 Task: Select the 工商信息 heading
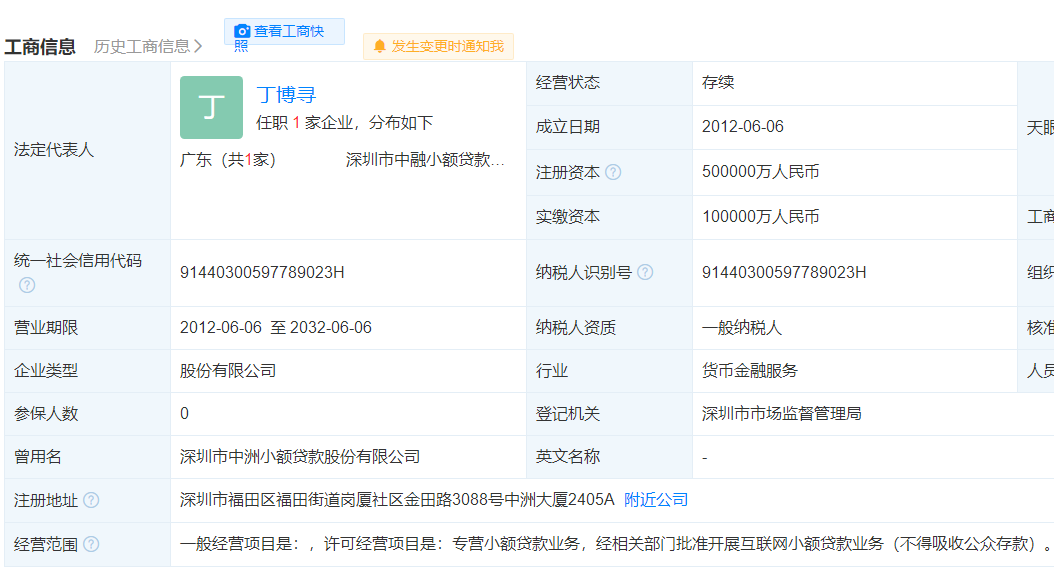40,46
